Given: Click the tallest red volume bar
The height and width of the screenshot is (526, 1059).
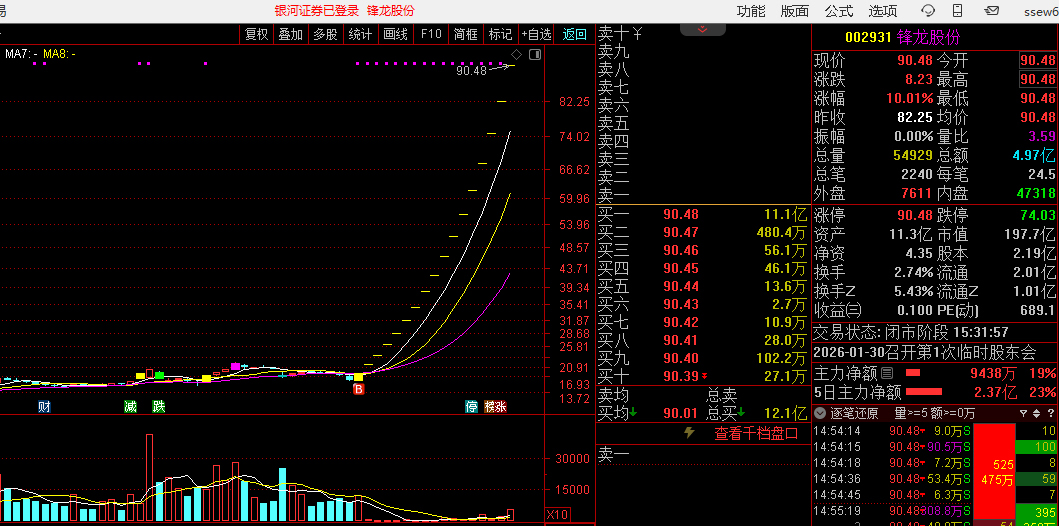Looking at the screenshot, I should (149, 478).
